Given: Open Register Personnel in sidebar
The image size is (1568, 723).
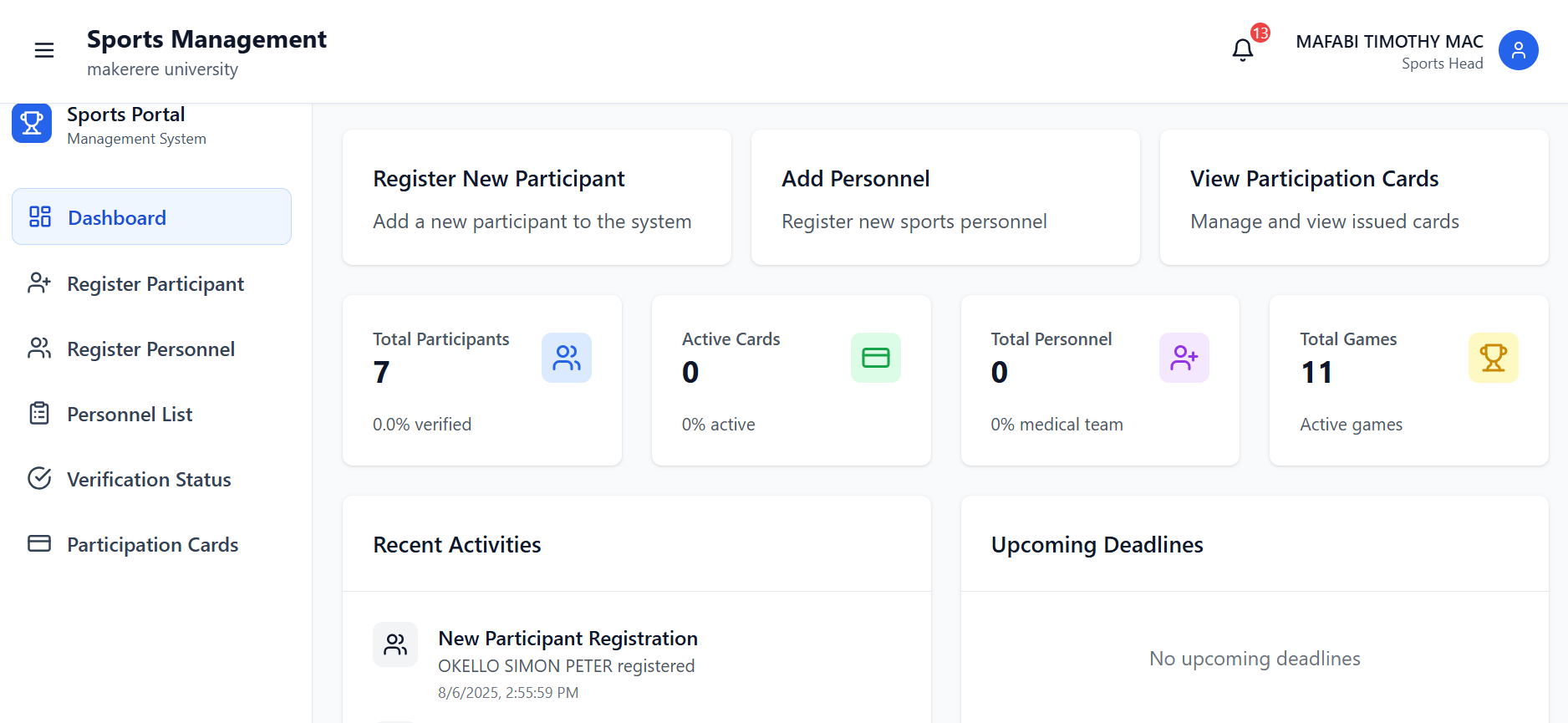Looking at the screenshot, I should click(151, 349).
